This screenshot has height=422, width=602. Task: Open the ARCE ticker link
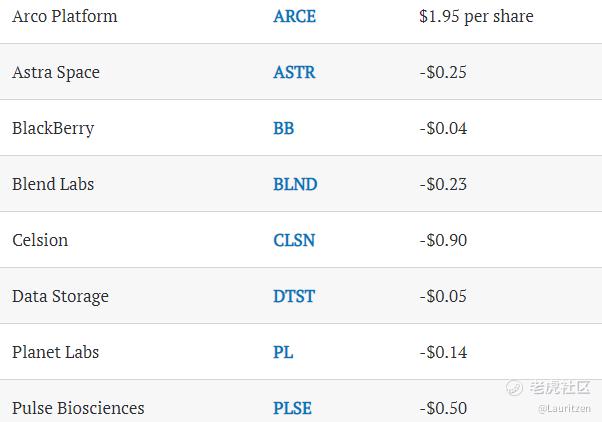pos(294,17)
